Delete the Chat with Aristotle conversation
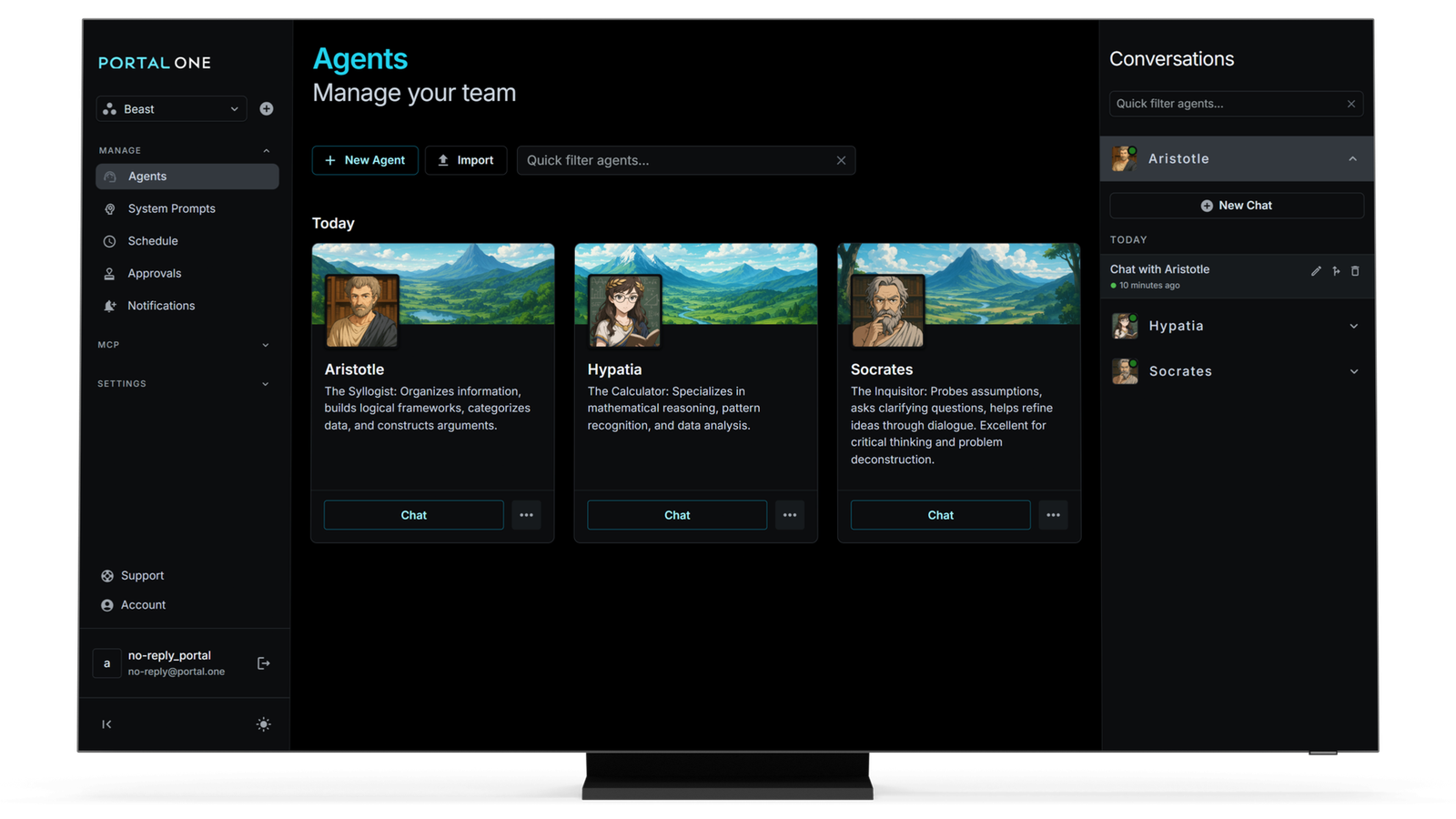 tap(1355, 270)
